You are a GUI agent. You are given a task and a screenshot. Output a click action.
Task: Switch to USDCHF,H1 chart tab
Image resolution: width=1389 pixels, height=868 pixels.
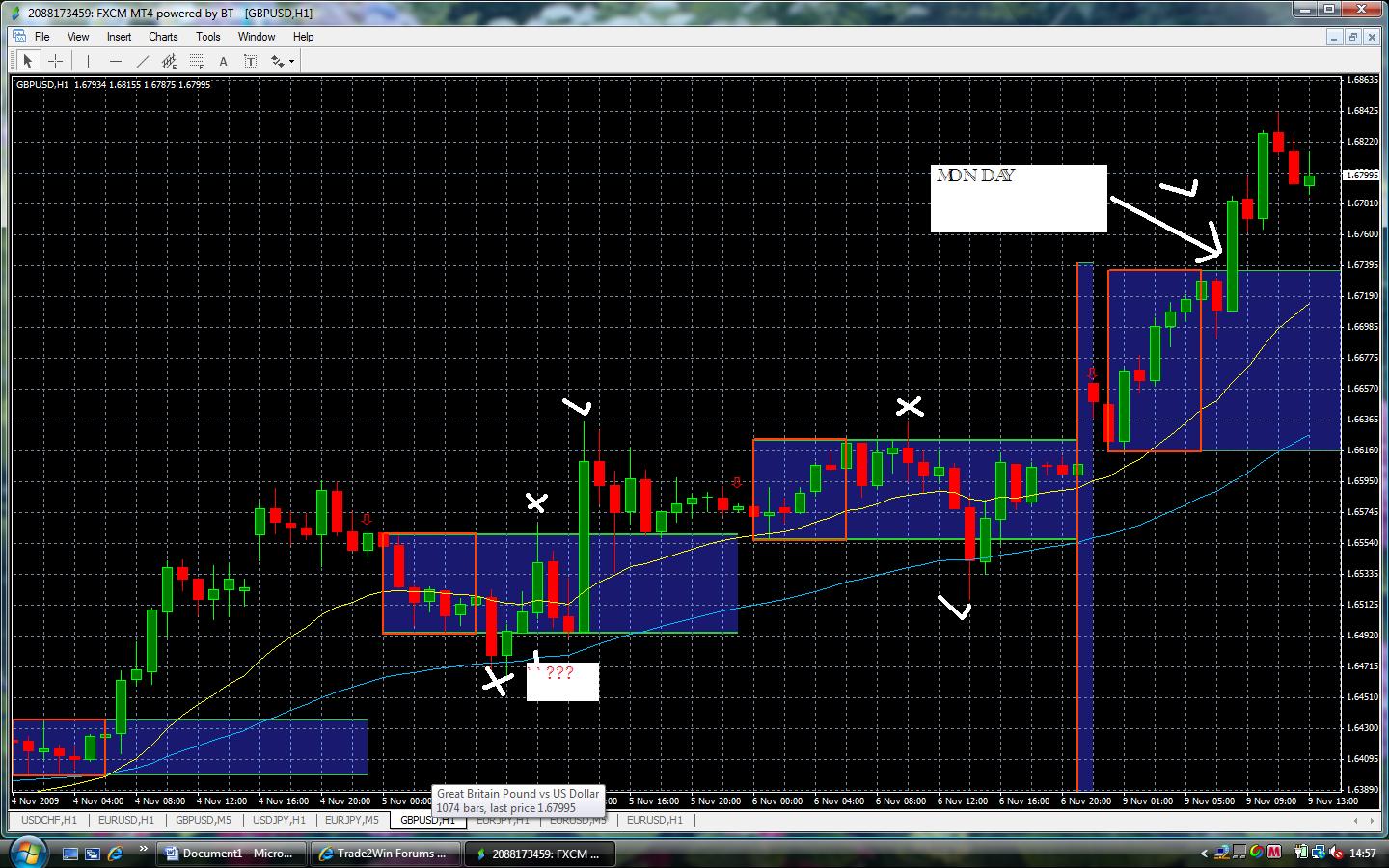(49, 820)
